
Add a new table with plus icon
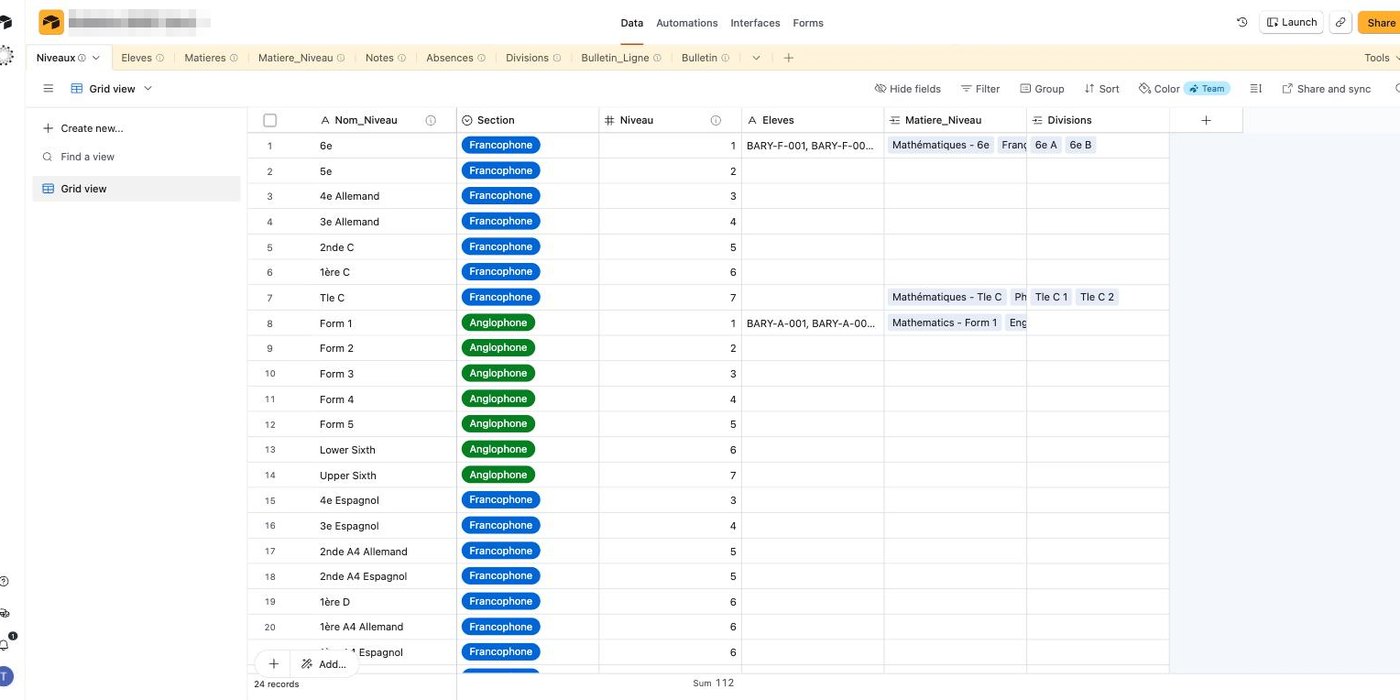[788, 58]
